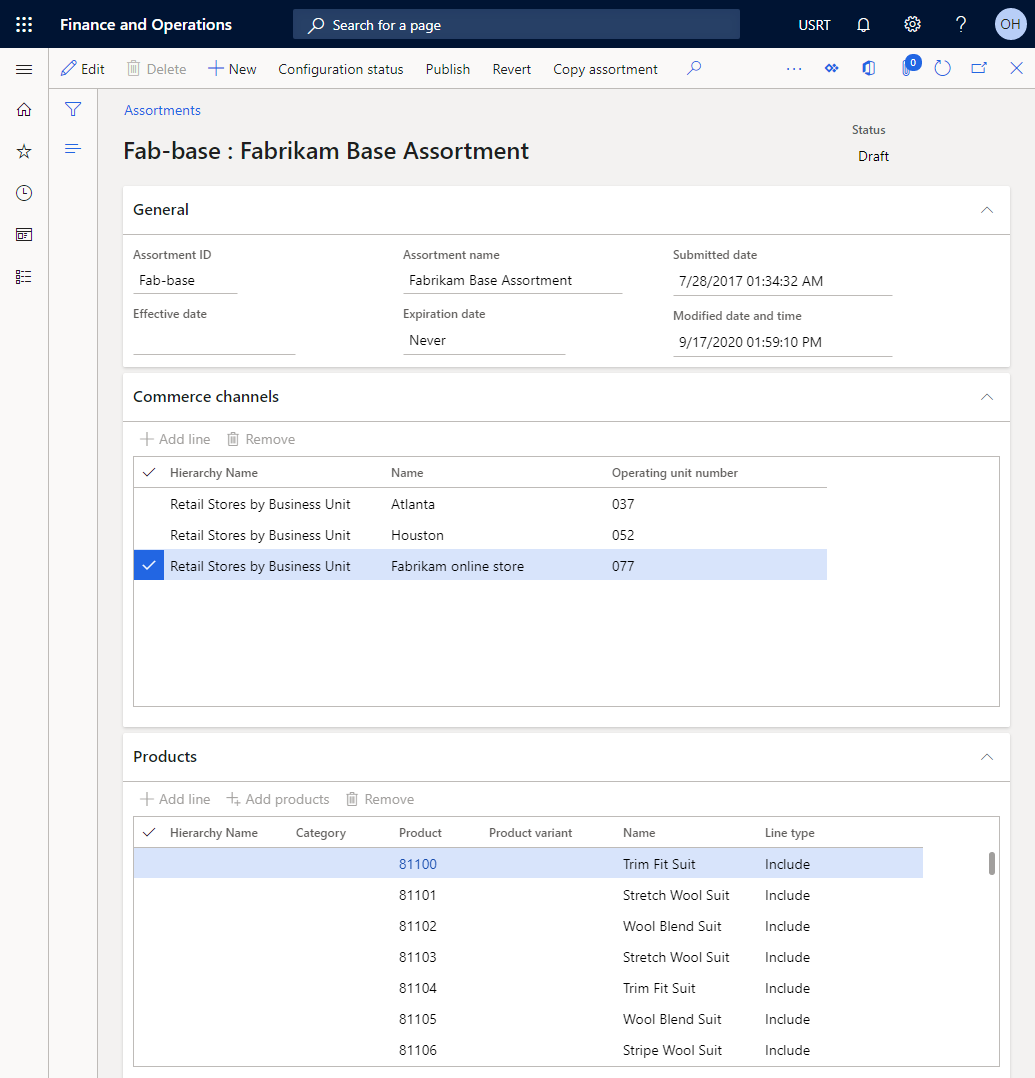Open Configuration status menu

pyautogui.click(x=340, y=69)
